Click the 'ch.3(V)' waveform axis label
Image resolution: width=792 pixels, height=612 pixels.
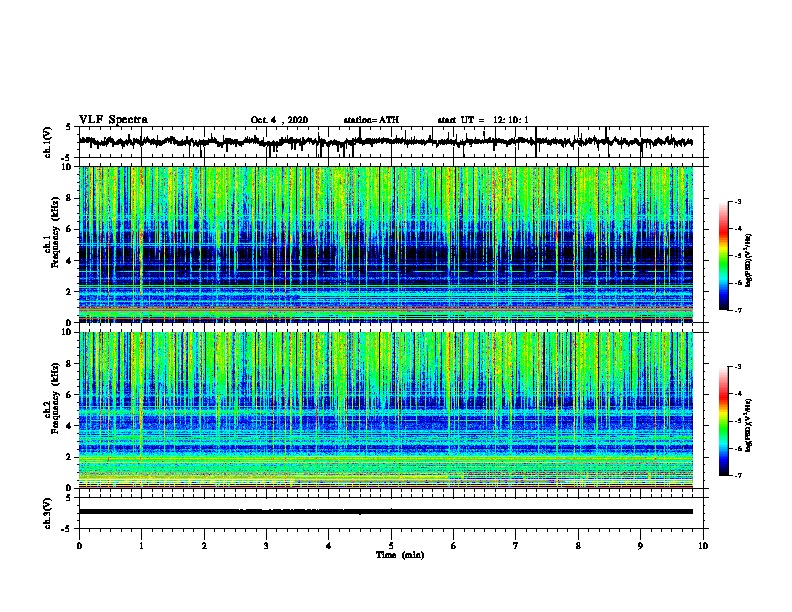(48, 513)
